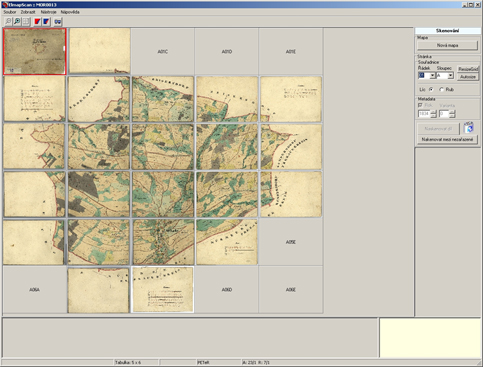The image size is (483, 367).
Task: Select the white-bordered tile with legend table
Action: 163,289
